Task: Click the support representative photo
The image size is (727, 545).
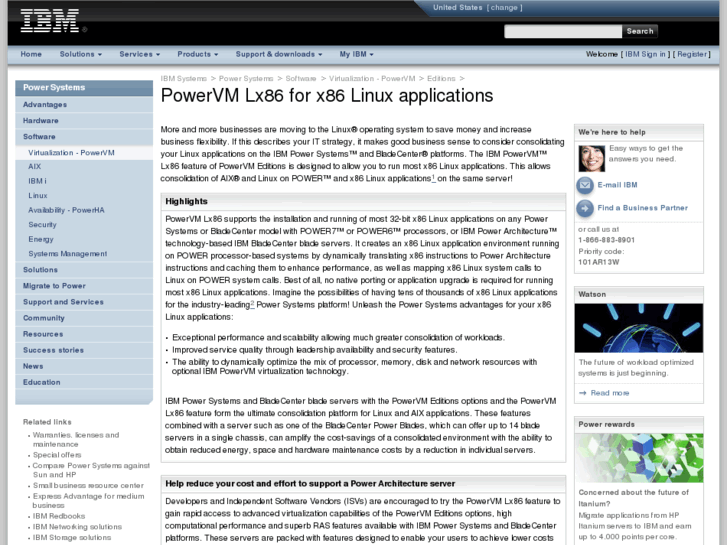Action: (592, 158)
